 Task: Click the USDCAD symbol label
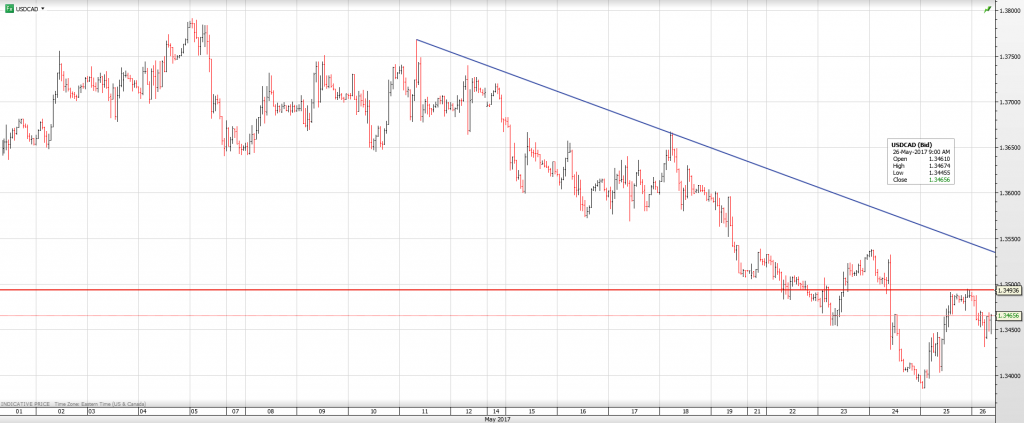pyautogui.click(x=26, y=7)
